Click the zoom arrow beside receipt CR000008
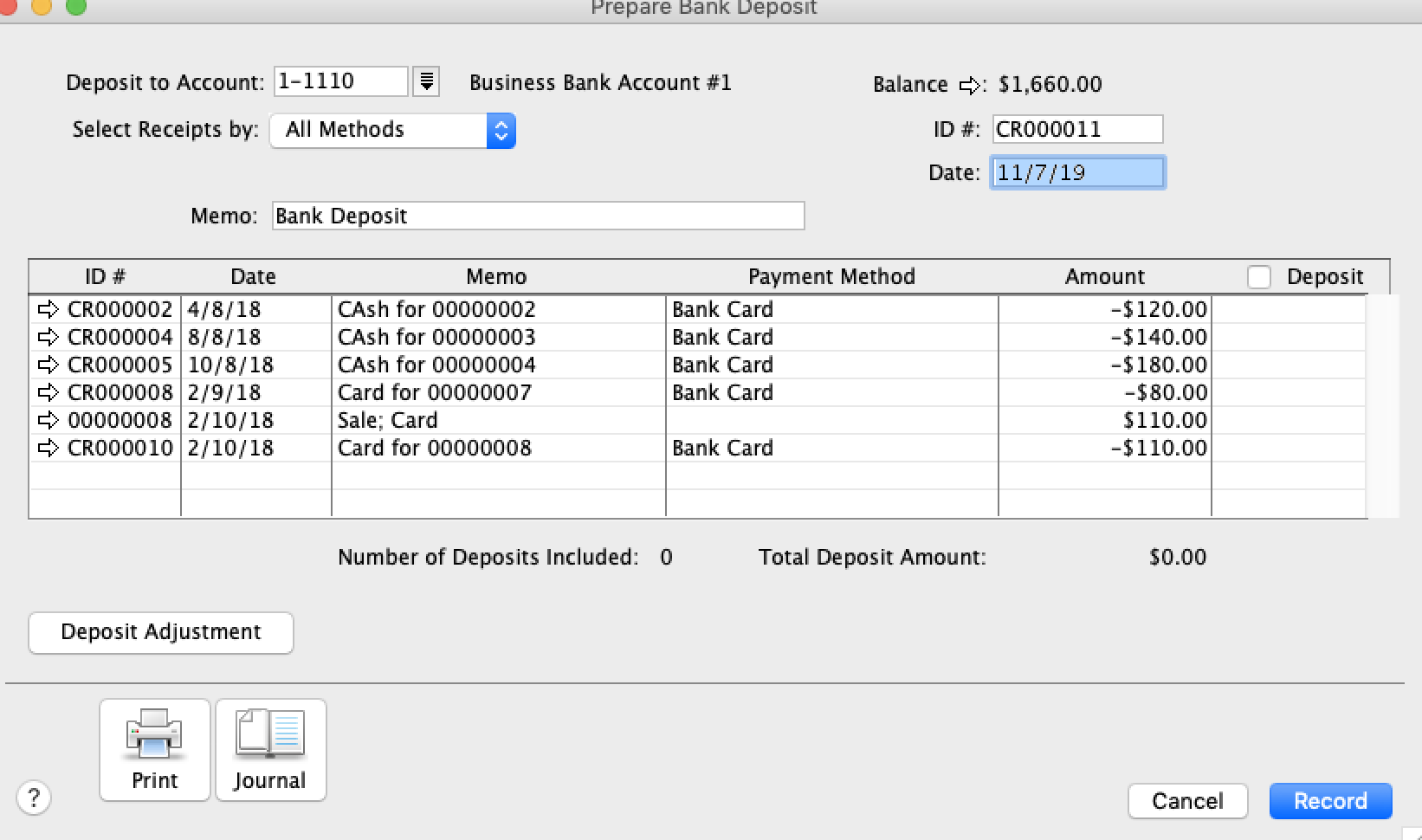 pyautogui.click(x=48, y=392)
